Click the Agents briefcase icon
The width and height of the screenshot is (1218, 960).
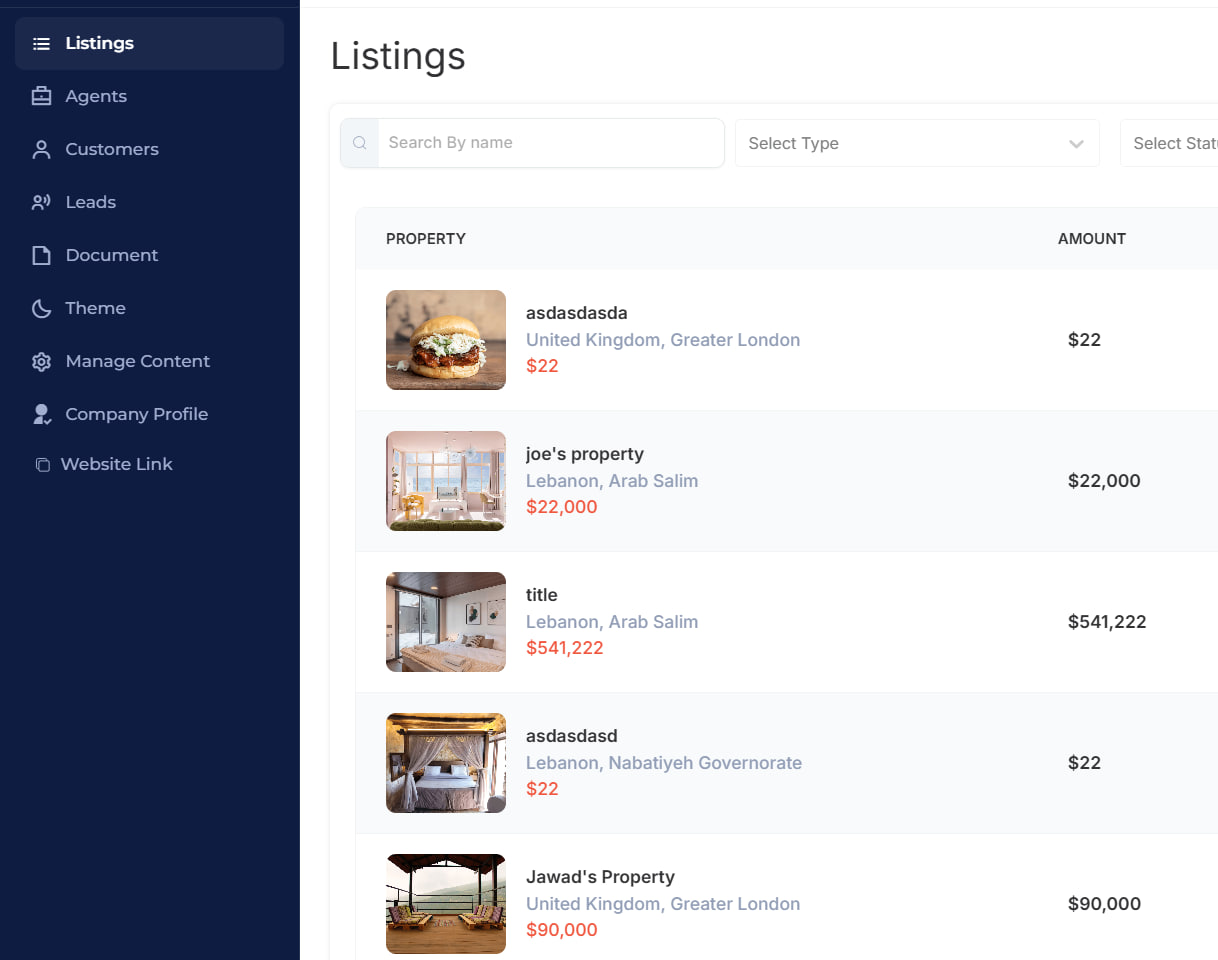pos(41,97)
